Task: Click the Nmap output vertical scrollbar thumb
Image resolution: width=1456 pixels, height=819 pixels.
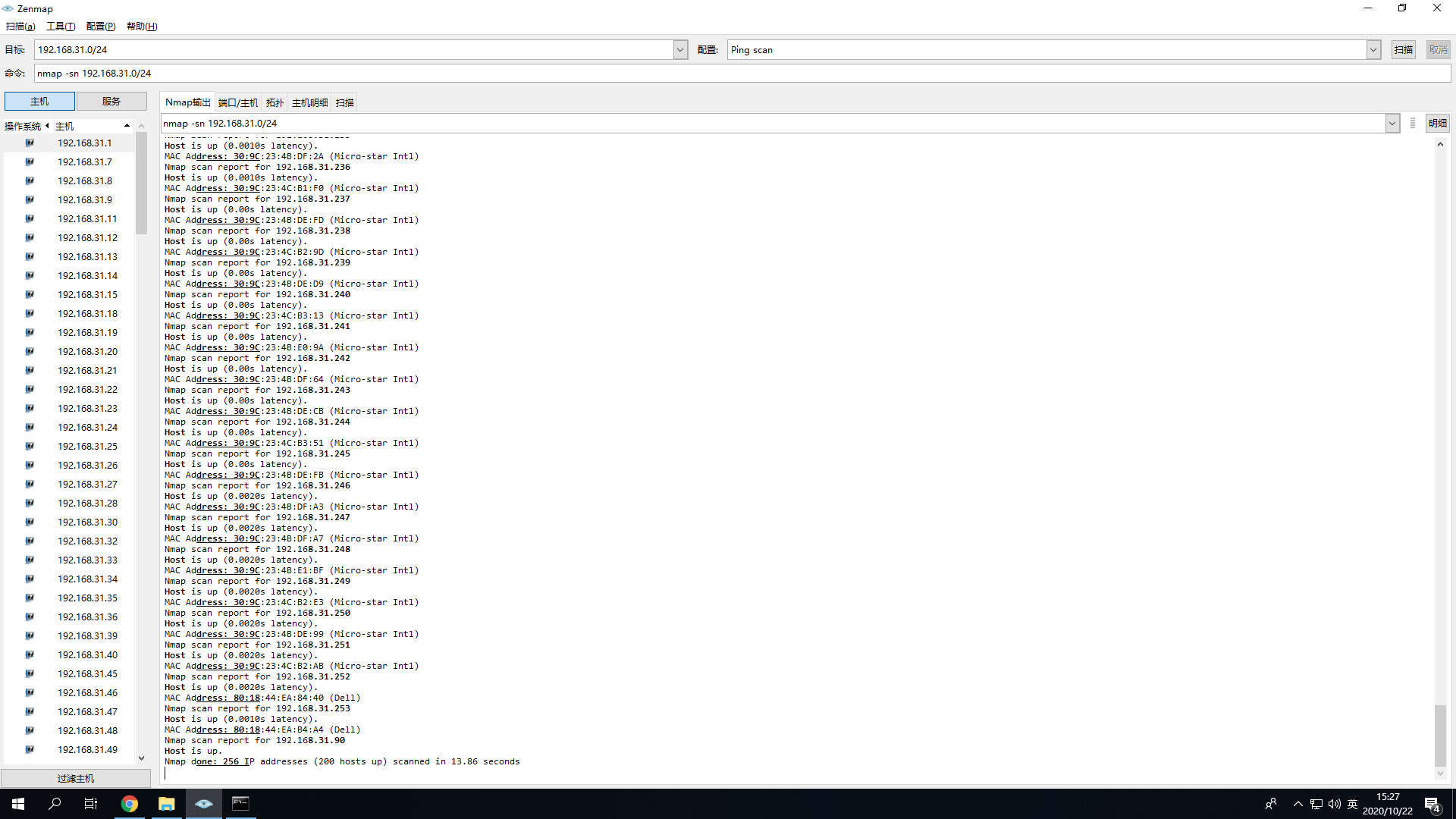Action: click(x=1440, y=735)
